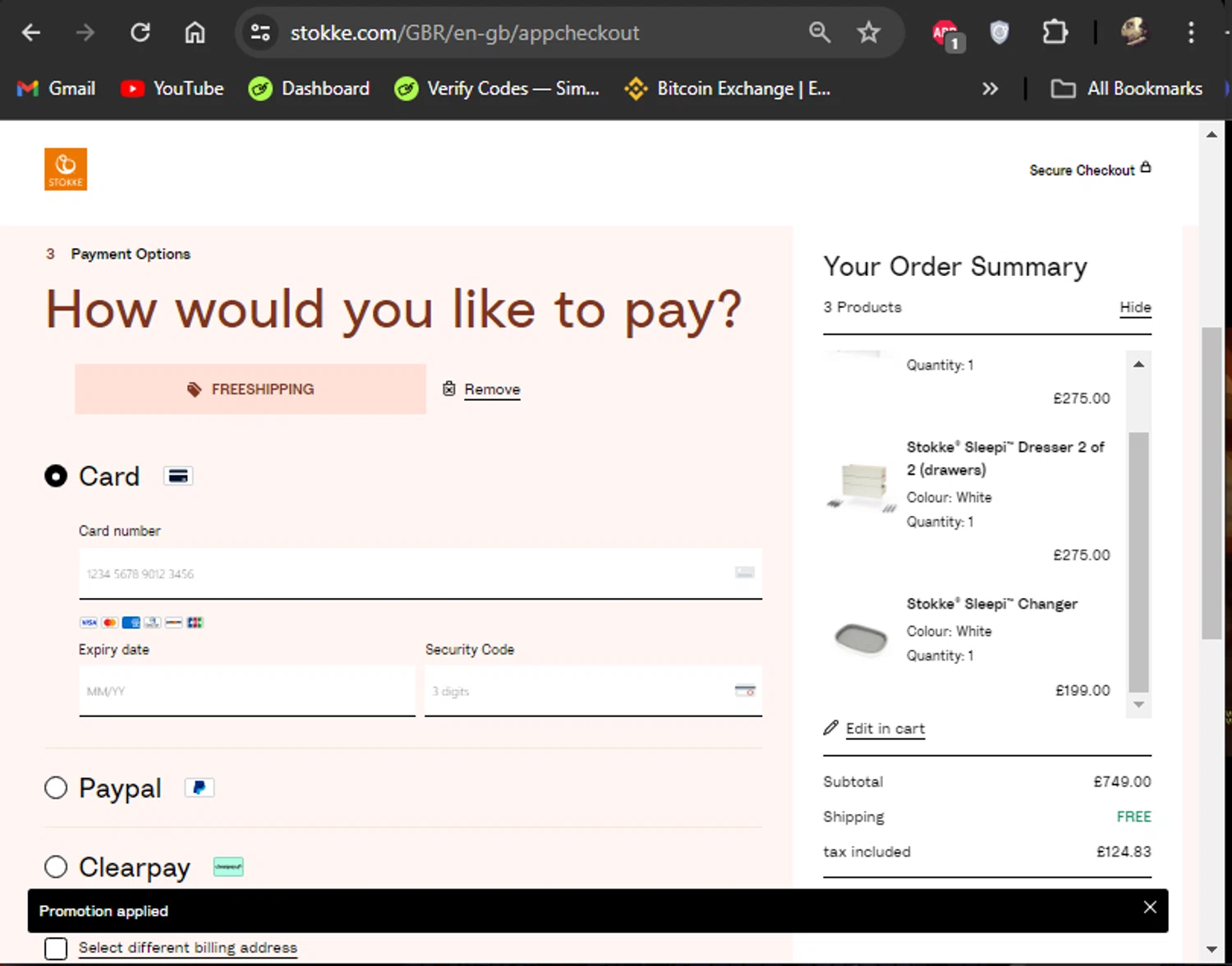Open the Extensions puzzle menu

coord(1055,33)
